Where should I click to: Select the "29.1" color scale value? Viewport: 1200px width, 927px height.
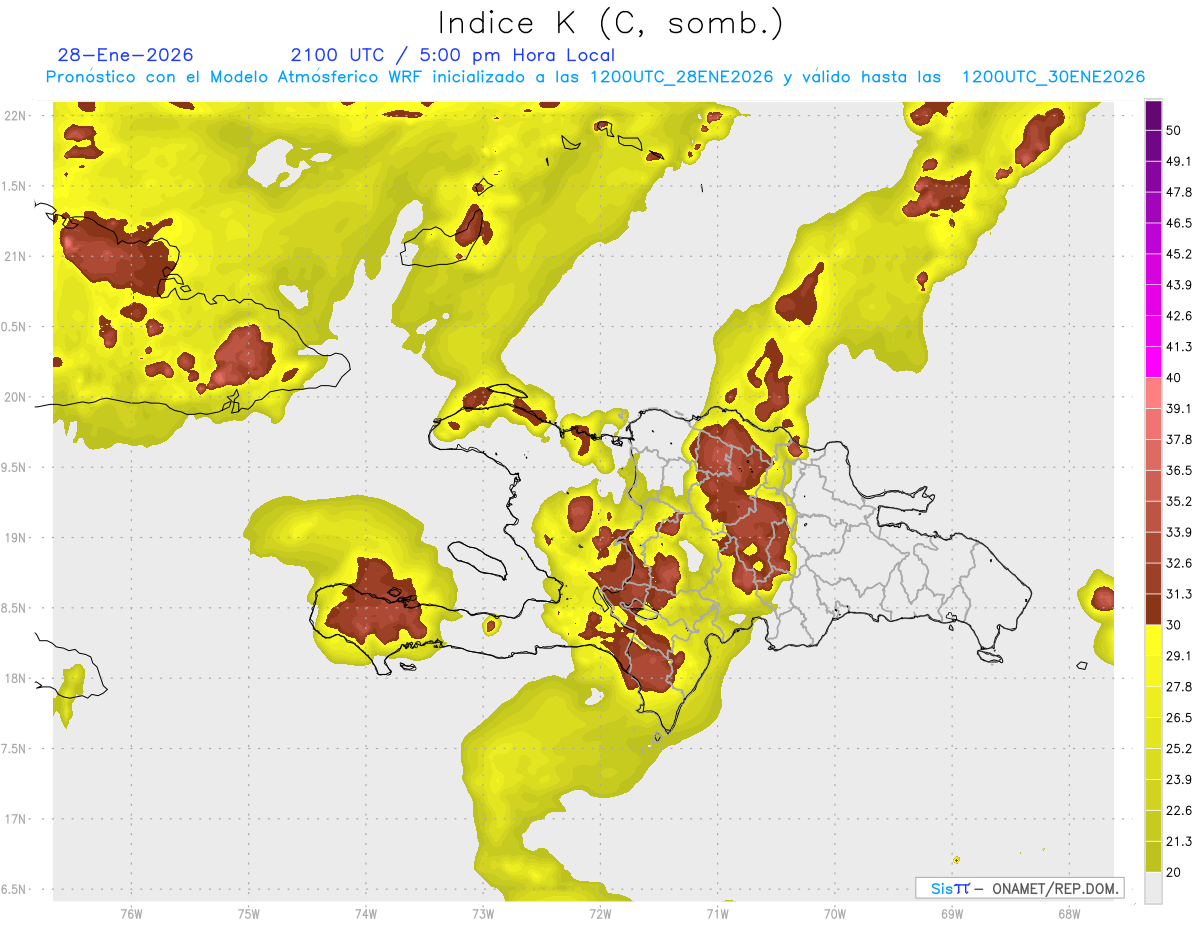(x=1179, y=655)
